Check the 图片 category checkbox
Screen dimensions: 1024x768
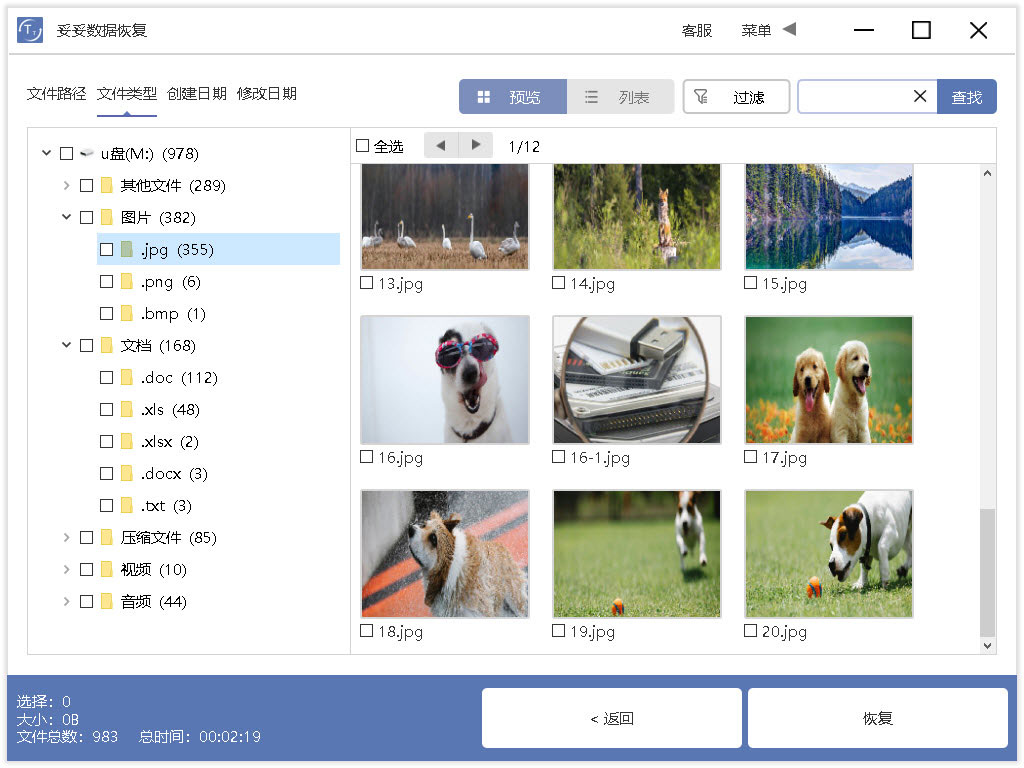(x=86, y=217)
